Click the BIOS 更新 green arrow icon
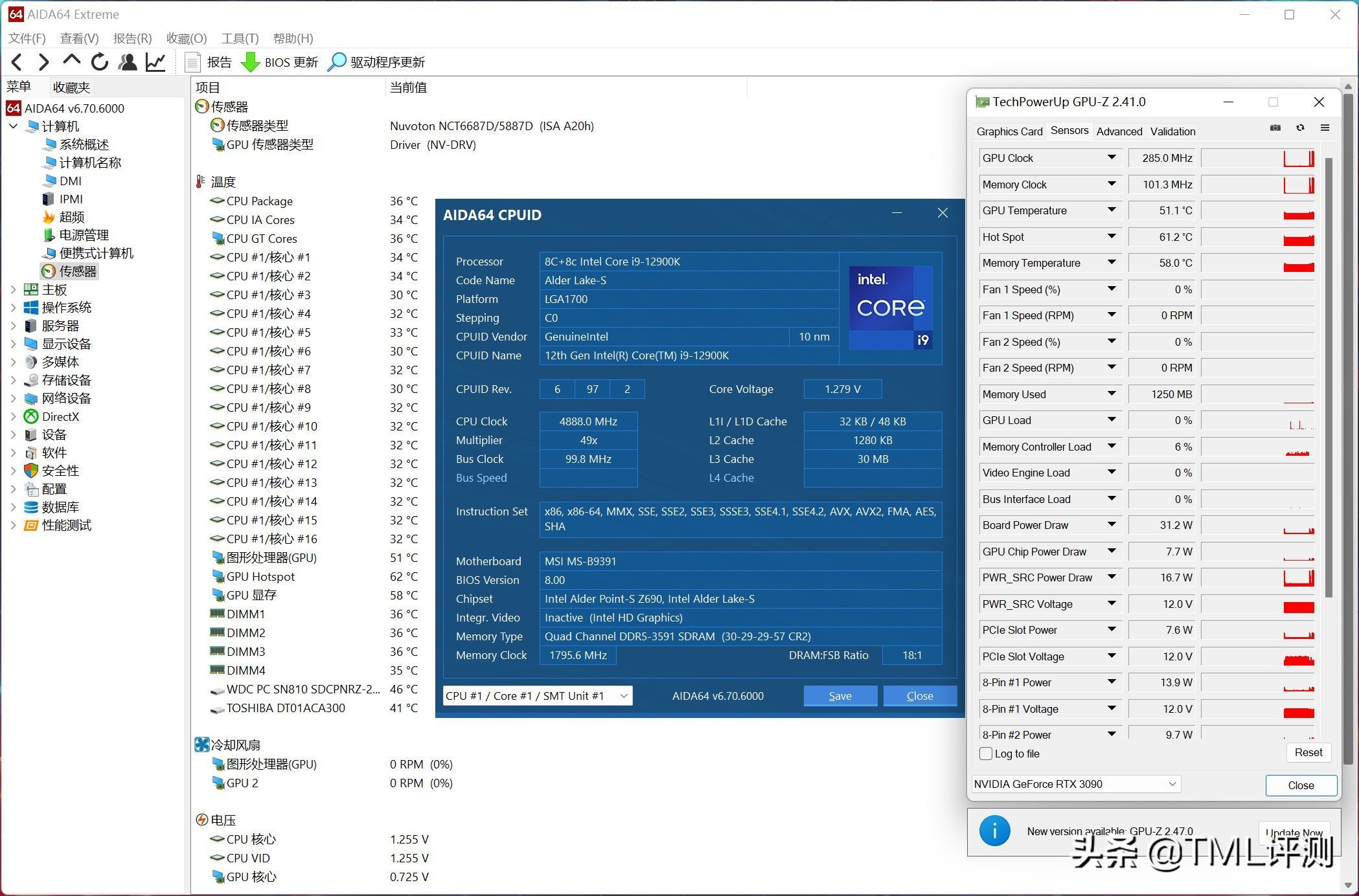This screenshot has width=1359, height=896. [x=250, y=62]
